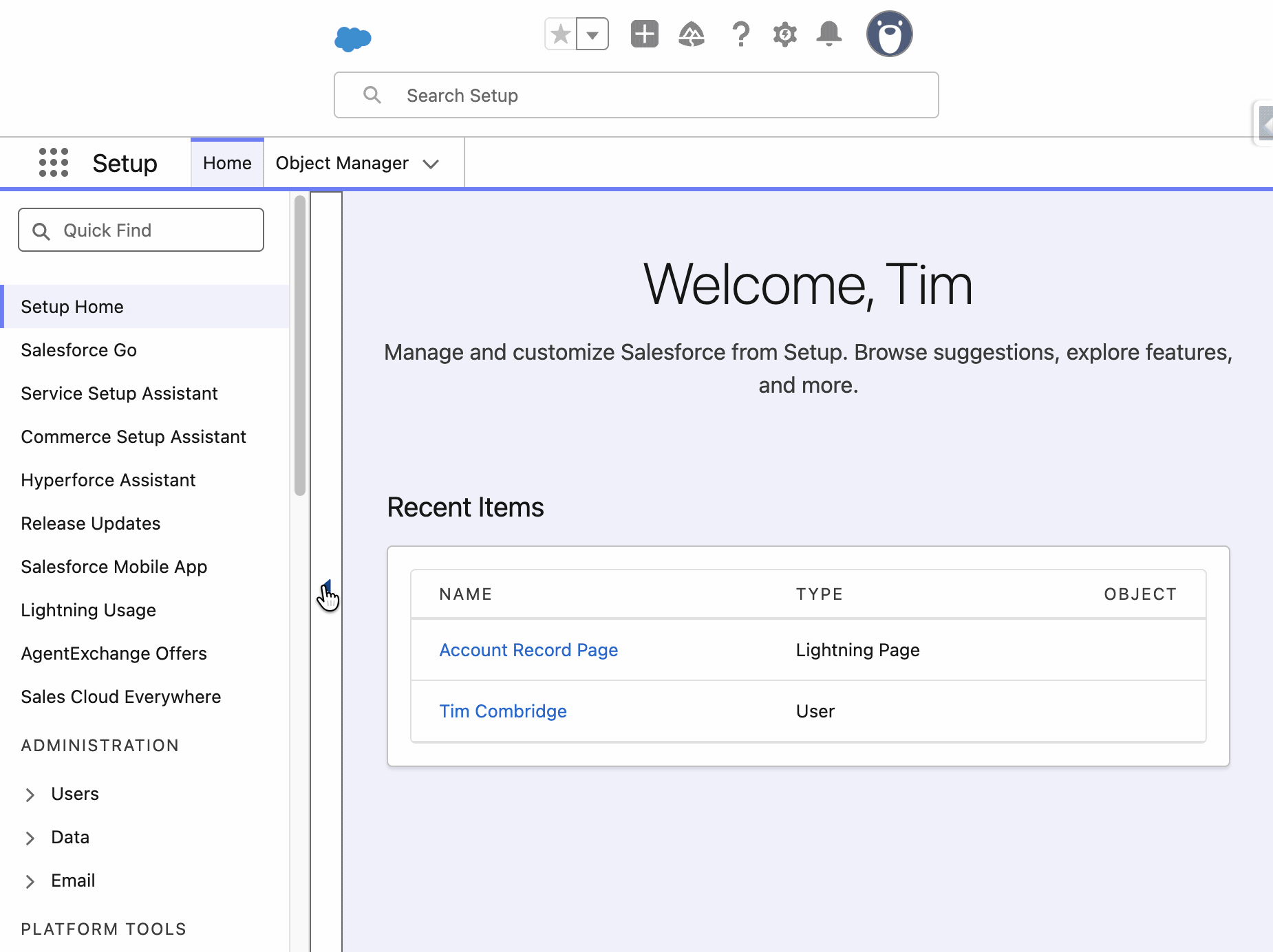Open the Help question mark menu
The image size is (1273, 952).
tap(740, 34)
